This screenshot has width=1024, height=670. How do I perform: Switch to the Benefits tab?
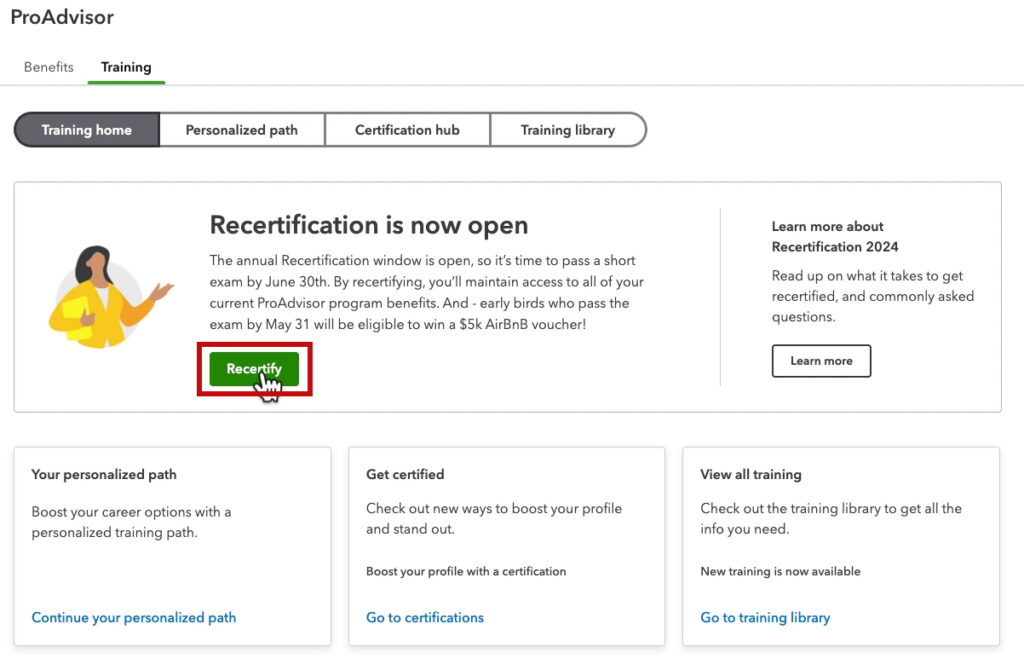pyautogui.click(x=48, y=67)
